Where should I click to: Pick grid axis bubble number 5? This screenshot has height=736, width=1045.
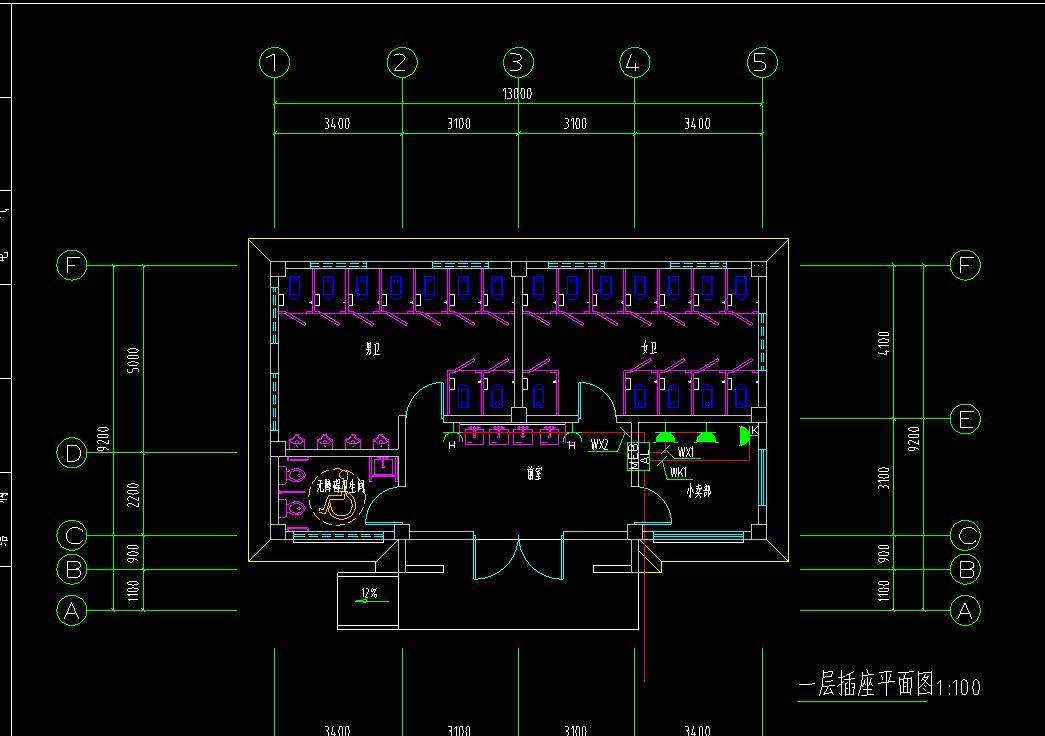tap(761, 63)
